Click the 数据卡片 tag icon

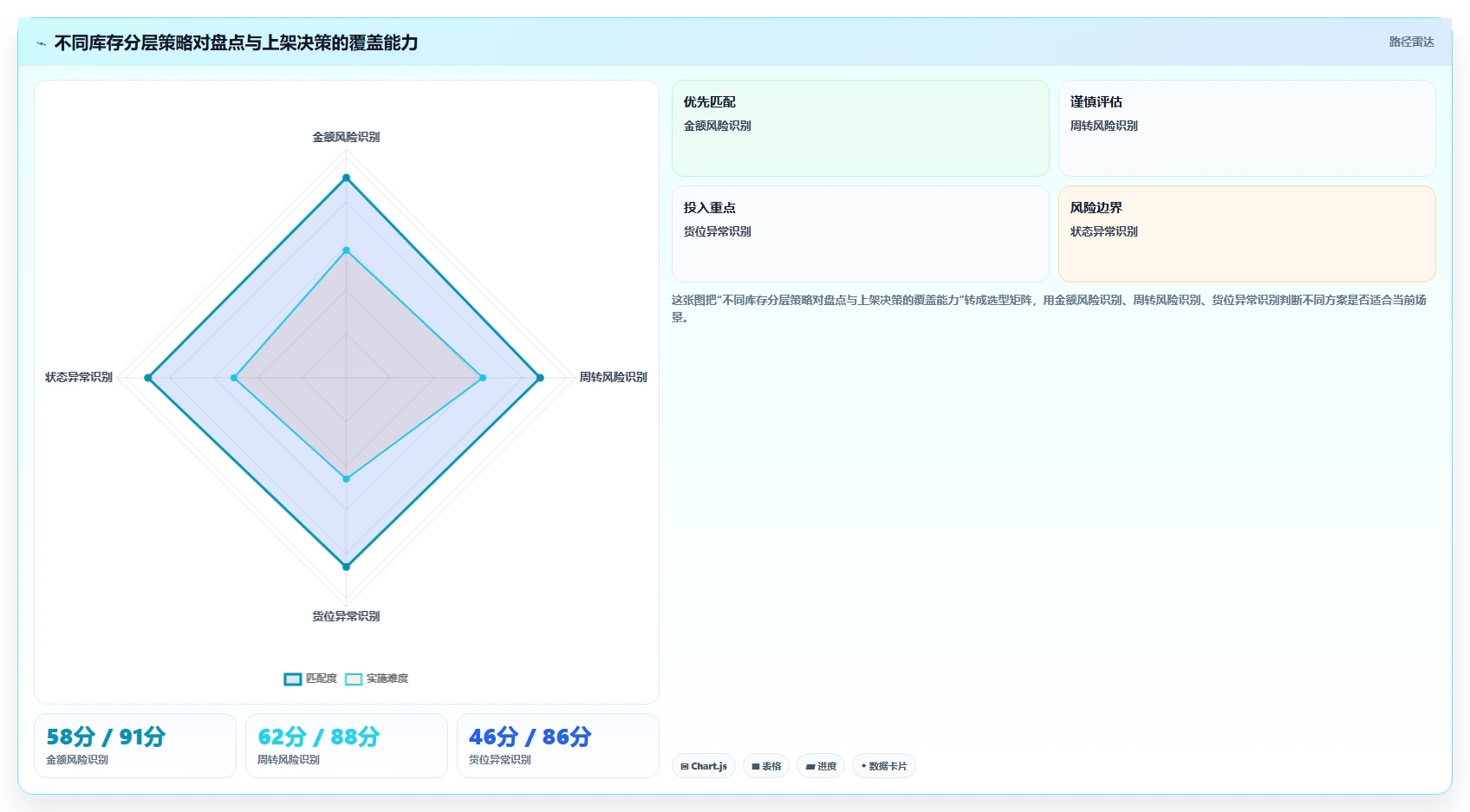click(863, 766)
